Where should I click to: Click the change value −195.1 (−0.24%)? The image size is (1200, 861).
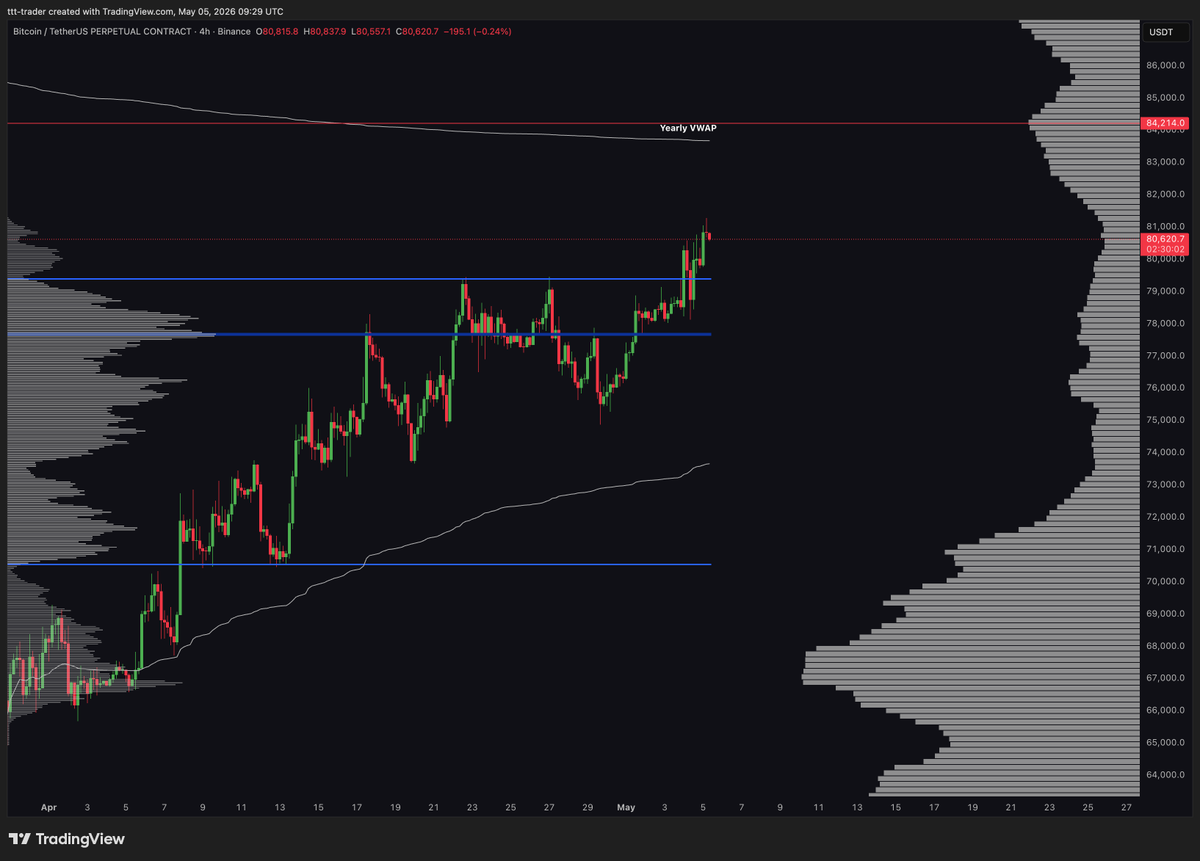pos(478,32)
